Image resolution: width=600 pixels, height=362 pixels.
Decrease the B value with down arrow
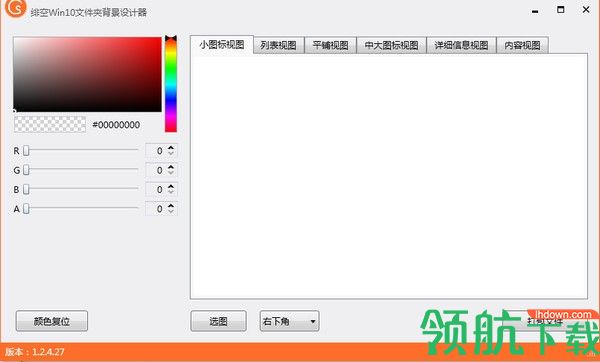[x=171, y=192]
